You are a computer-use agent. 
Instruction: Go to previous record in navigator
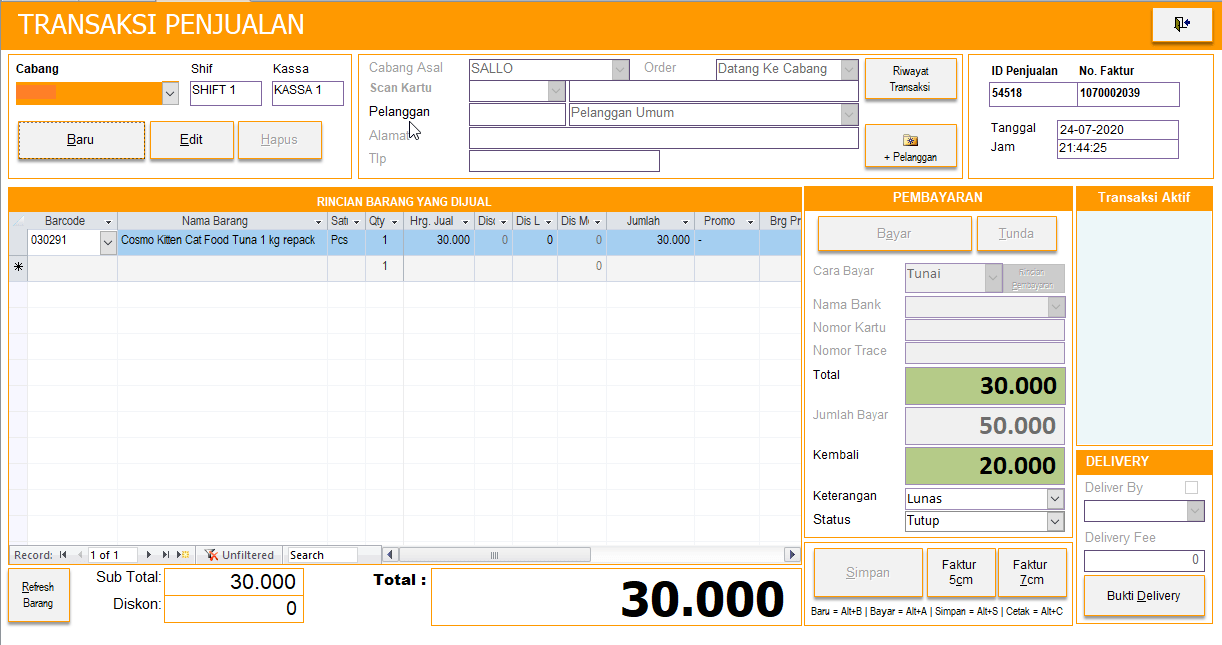tap(79, 555)
